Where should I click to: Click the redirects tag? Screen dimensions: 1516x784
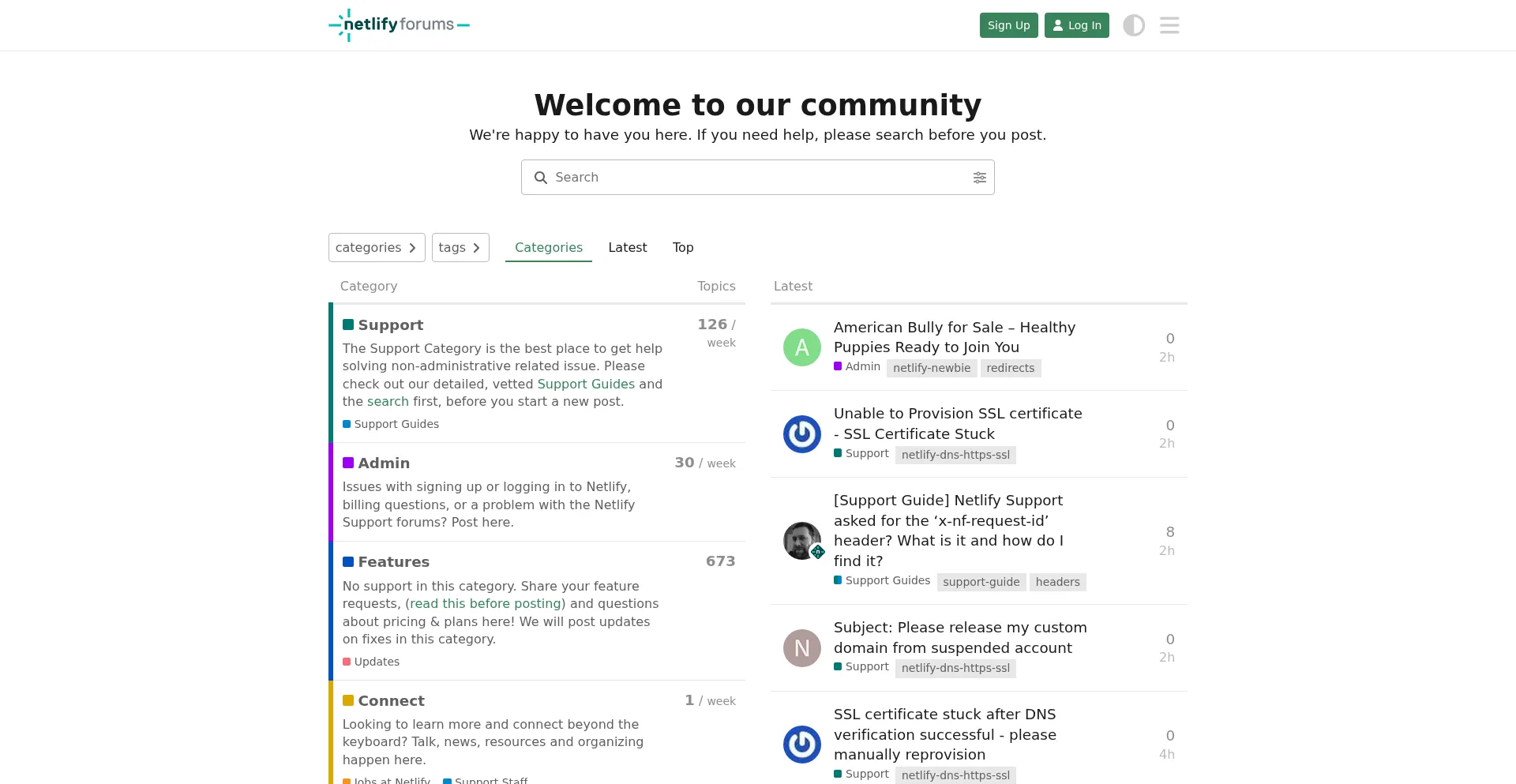coord(1011,368)
